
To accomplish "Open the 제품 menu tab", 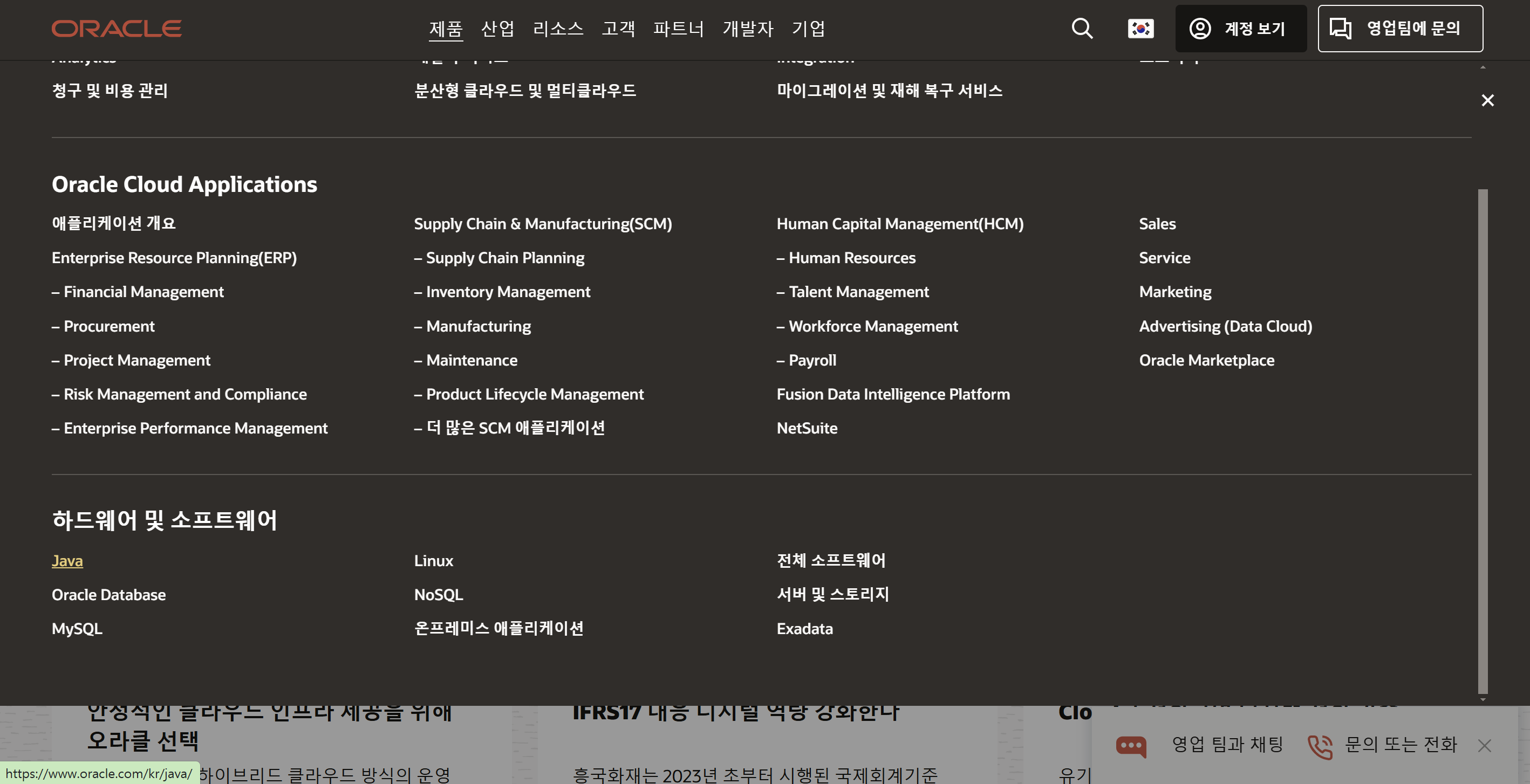I will pyautogui.click(x=446, y=29).
